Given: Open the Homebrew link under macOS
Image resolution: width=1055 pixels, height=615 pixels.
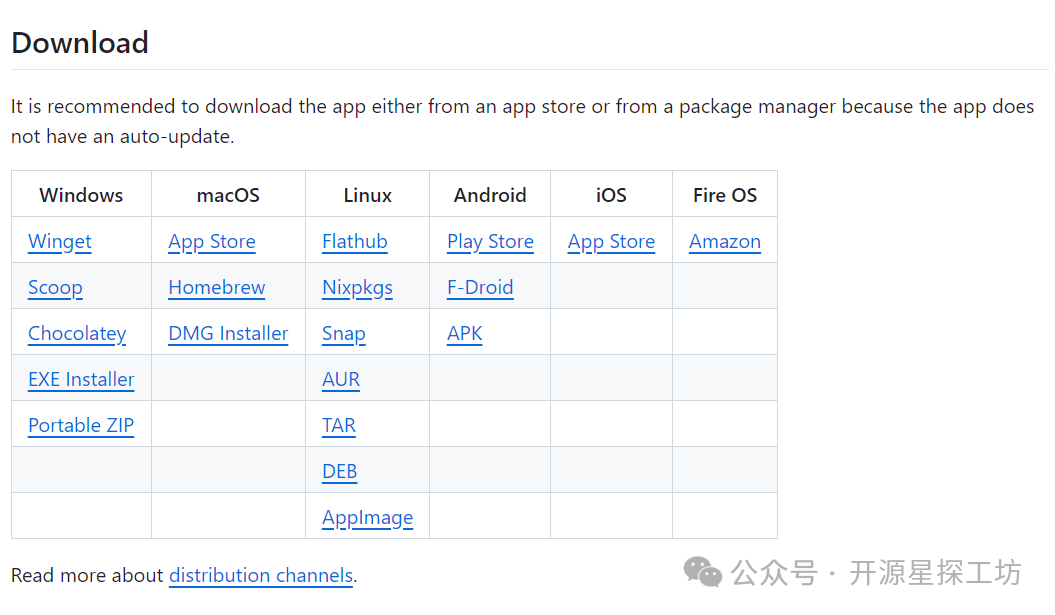Looking at the screenshot, I should (x=217, y=287).
